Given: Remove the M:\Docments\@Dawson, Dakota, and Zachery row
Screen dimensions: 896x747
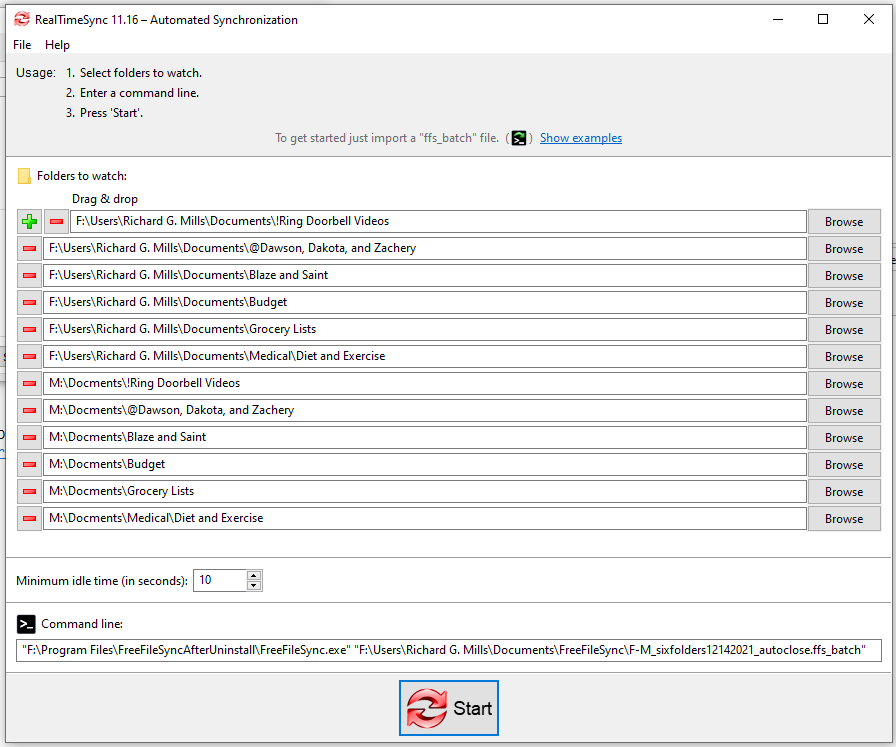Looking at the screenshot, I should [x=29, y=410].
